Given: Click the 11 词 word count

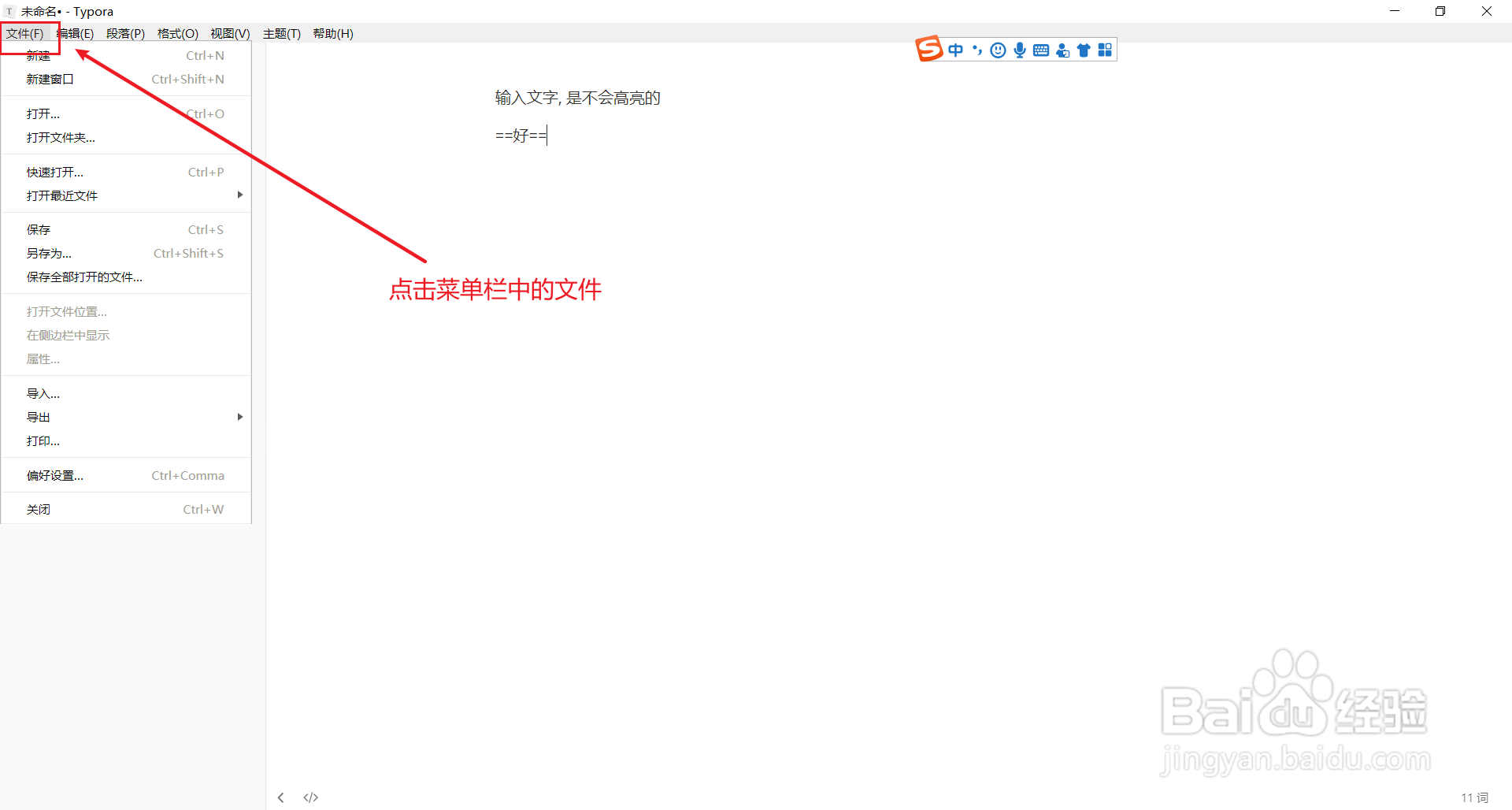Looking at the screenshot, I should [1473, 797].
